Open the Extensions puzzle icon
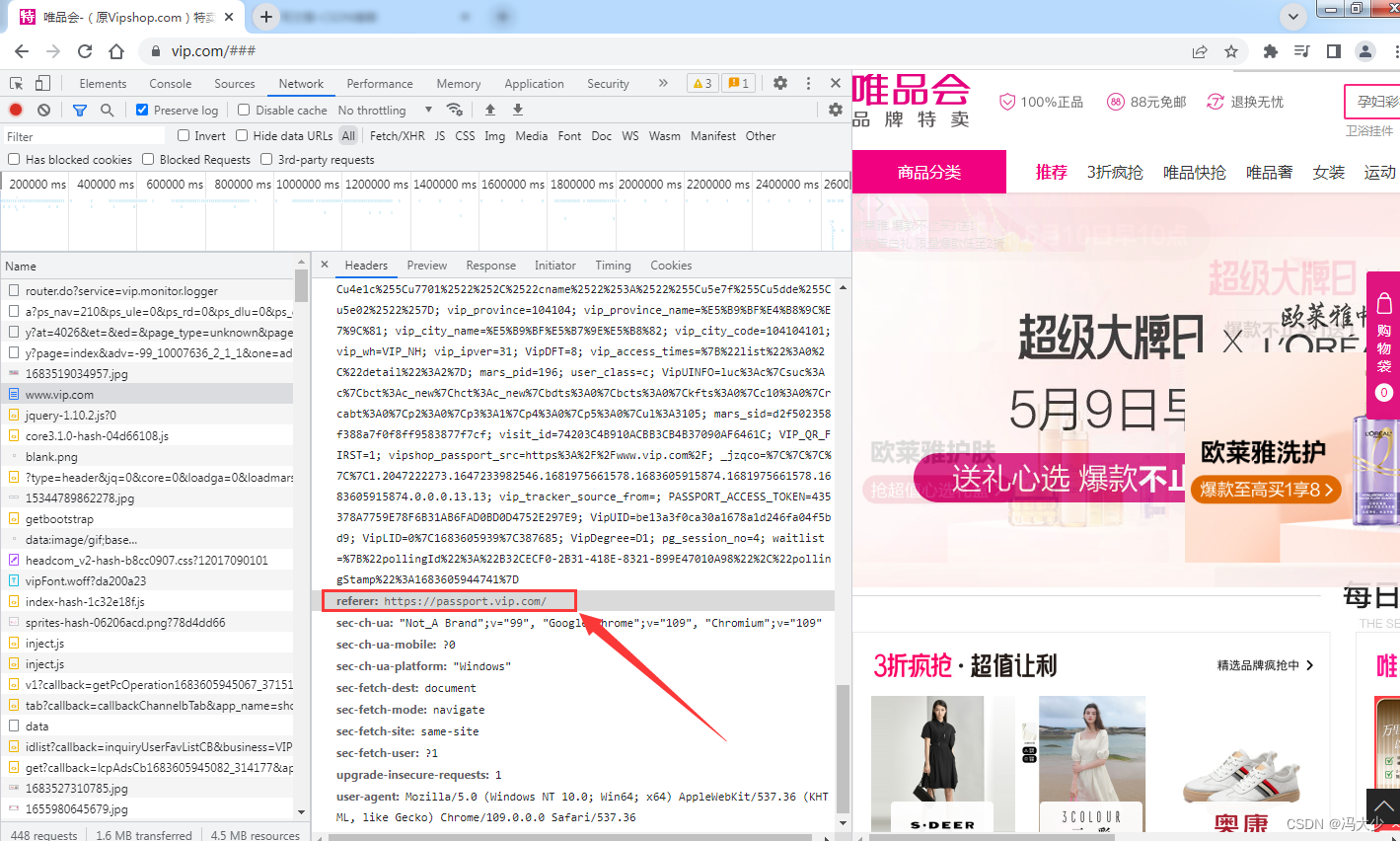1400x841 pixels. 1271,51
